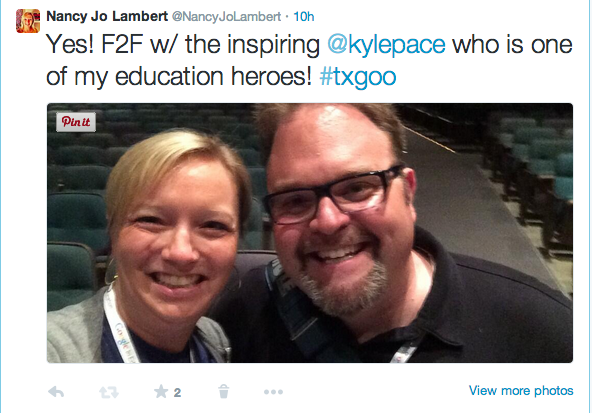Click the red Pin it button
Viewport: 592px width, 413px height.
point(76,122)
